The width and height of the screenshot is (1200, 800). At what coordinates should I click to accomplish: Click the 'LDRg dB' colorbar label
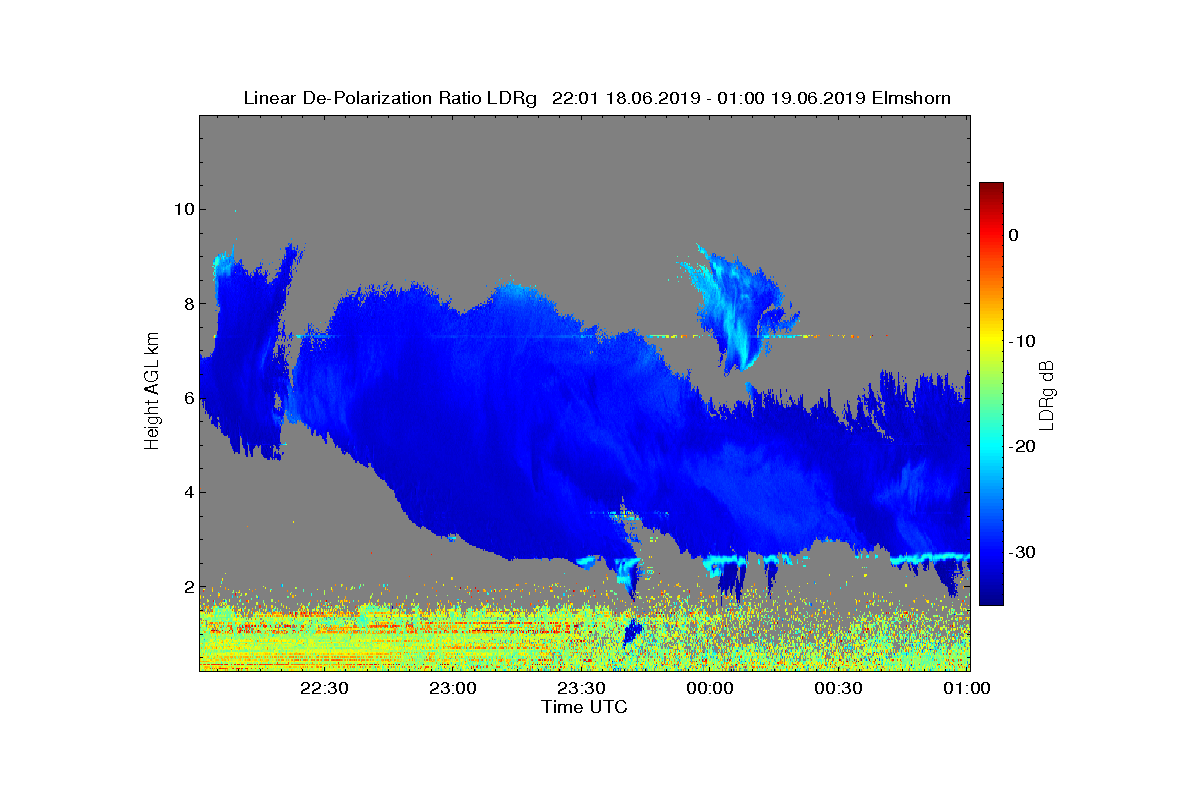click(1047, 394)
